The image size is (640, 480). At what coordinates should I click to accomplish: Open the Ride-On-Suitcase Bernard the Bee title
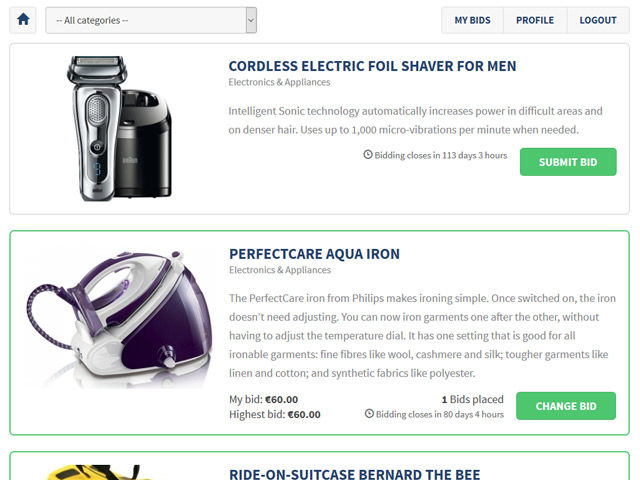pyautogui.click(x=354, y=473)
